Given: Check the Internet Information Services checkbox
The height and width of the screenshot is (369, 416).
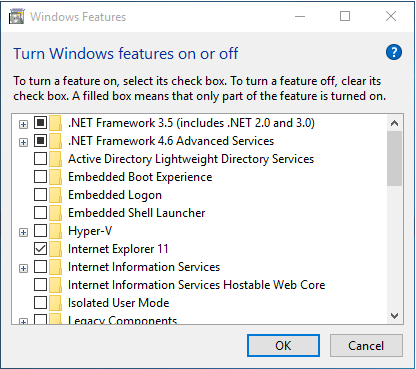Looking at the screenshot, I should (40, 266).
